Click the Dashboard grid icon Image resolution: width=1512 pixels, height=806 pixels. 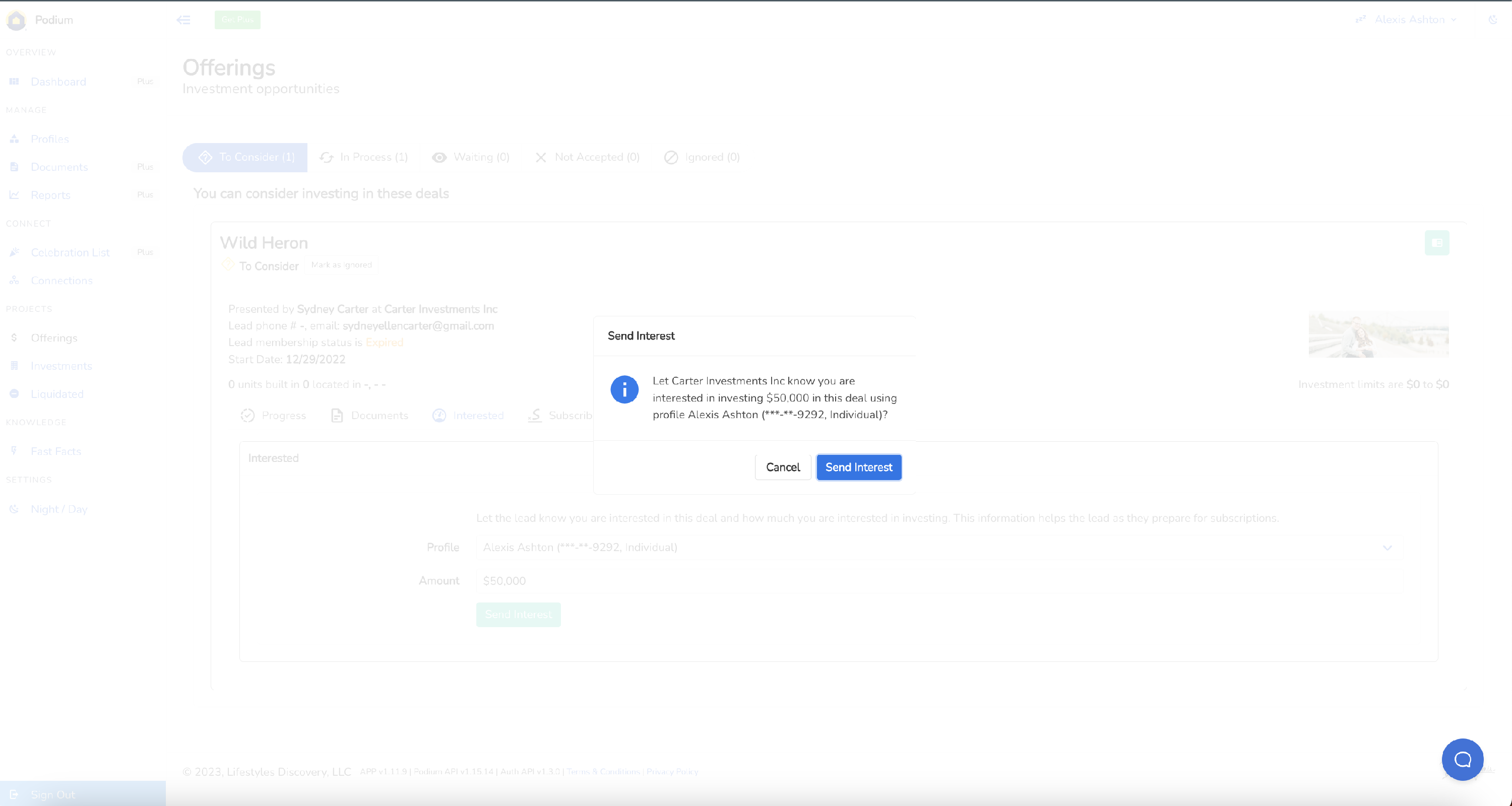tap(14, 82)
